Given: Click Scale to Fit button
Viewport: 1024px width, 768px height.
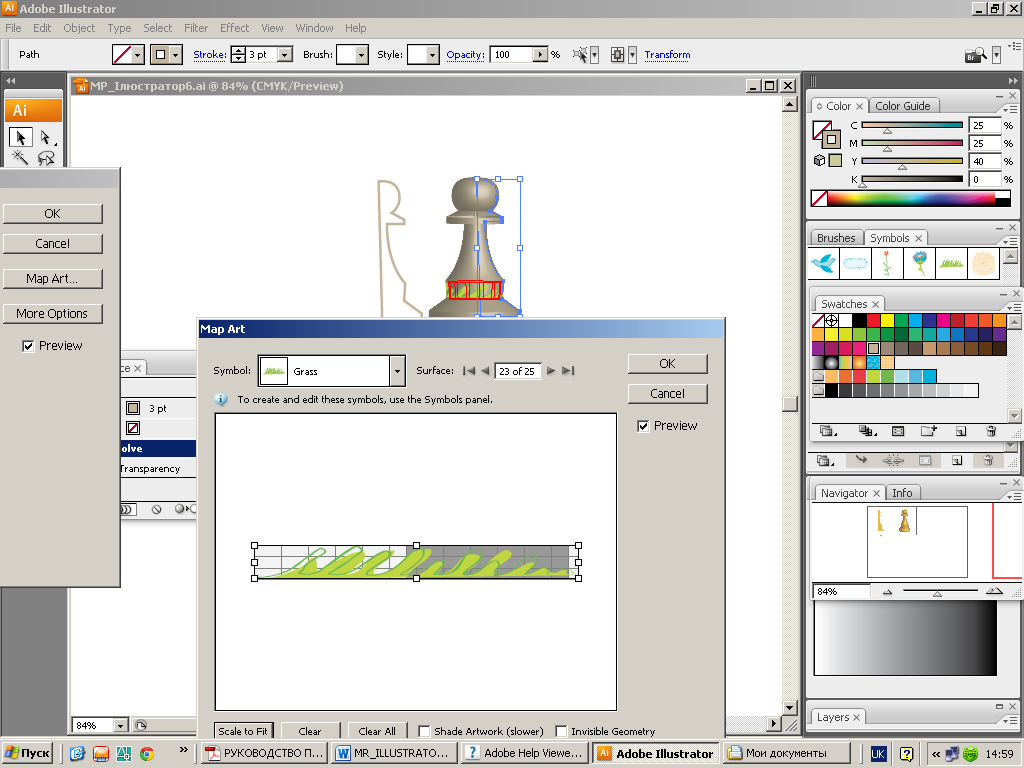Looking at the screenshot, I should (x=243, y=731).
